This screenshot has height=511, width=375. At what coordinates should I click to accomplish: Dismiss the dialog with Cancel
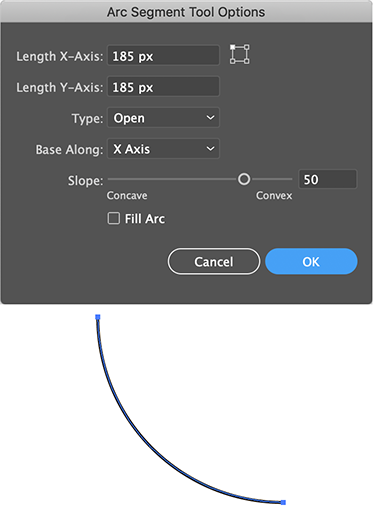(x=214, y=261)
